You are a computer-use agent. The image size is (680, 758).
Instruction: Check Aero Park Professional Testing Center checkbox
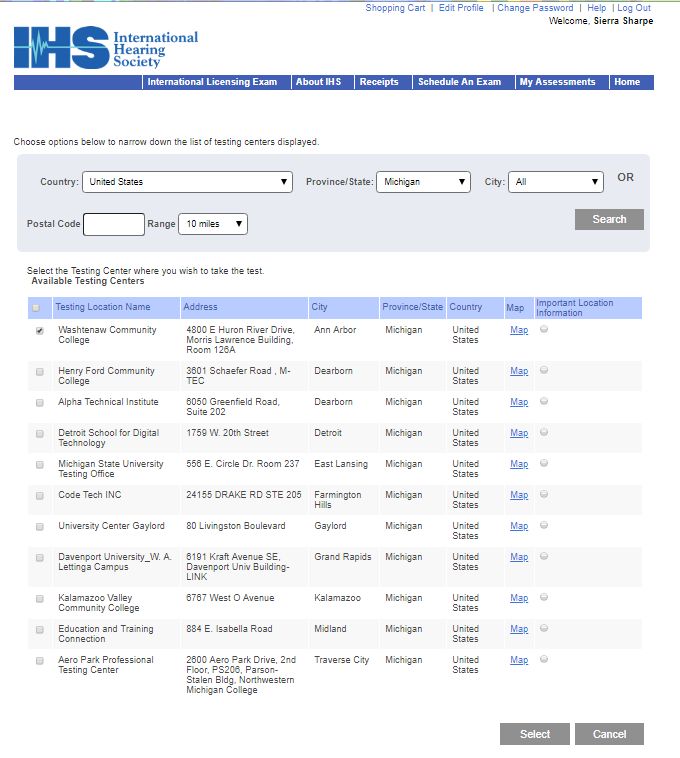coord(40,660)
